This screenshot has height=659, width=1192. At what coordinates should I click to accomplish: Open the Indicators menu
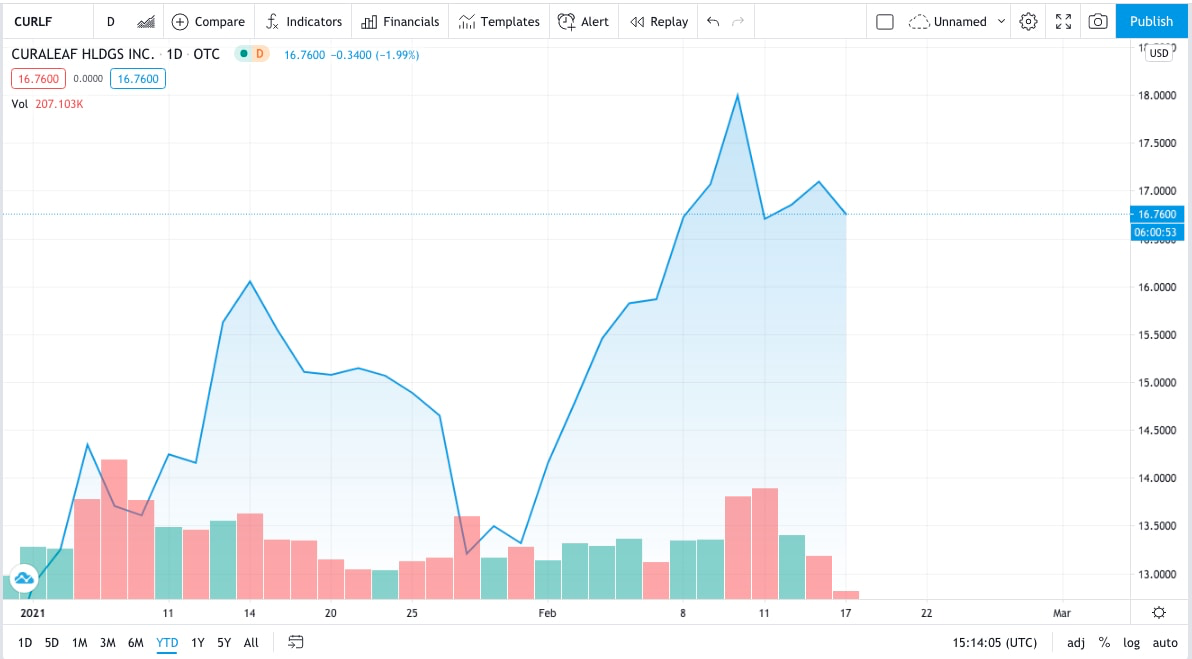point(303,22)
